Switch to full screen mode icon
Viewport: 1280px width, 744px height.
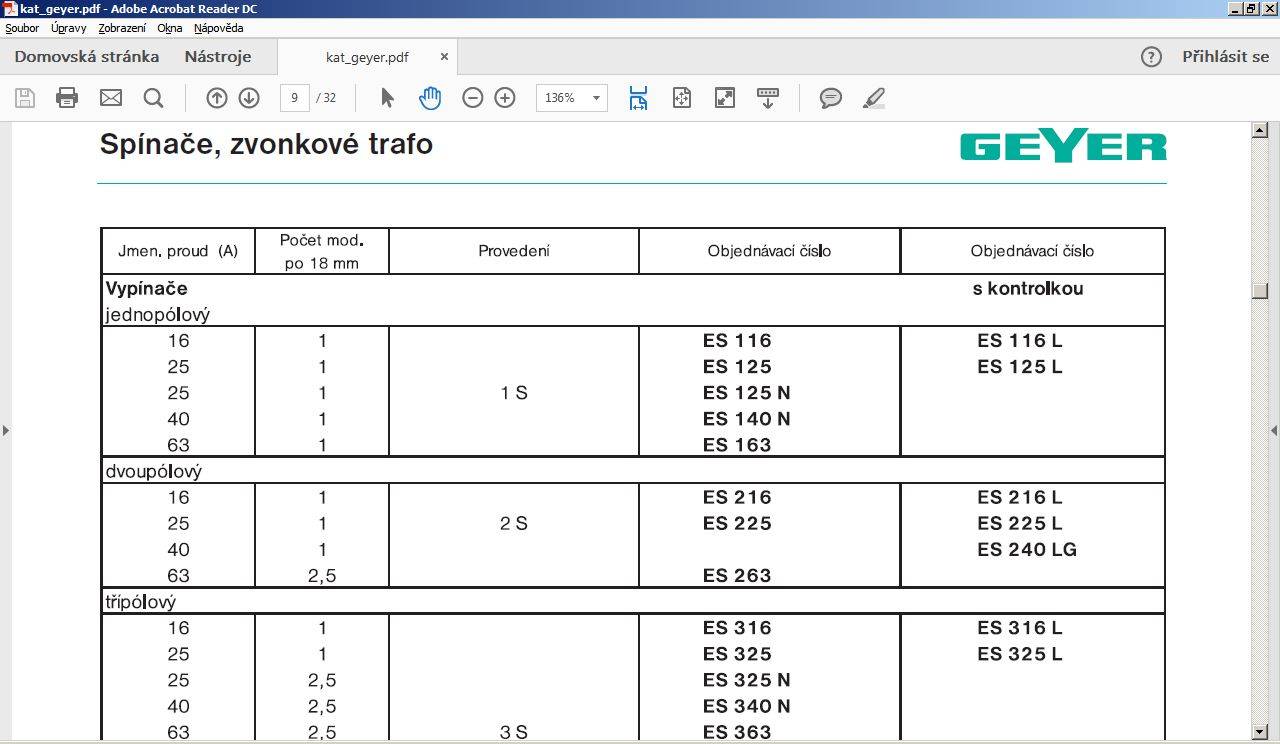coord(725,97)
